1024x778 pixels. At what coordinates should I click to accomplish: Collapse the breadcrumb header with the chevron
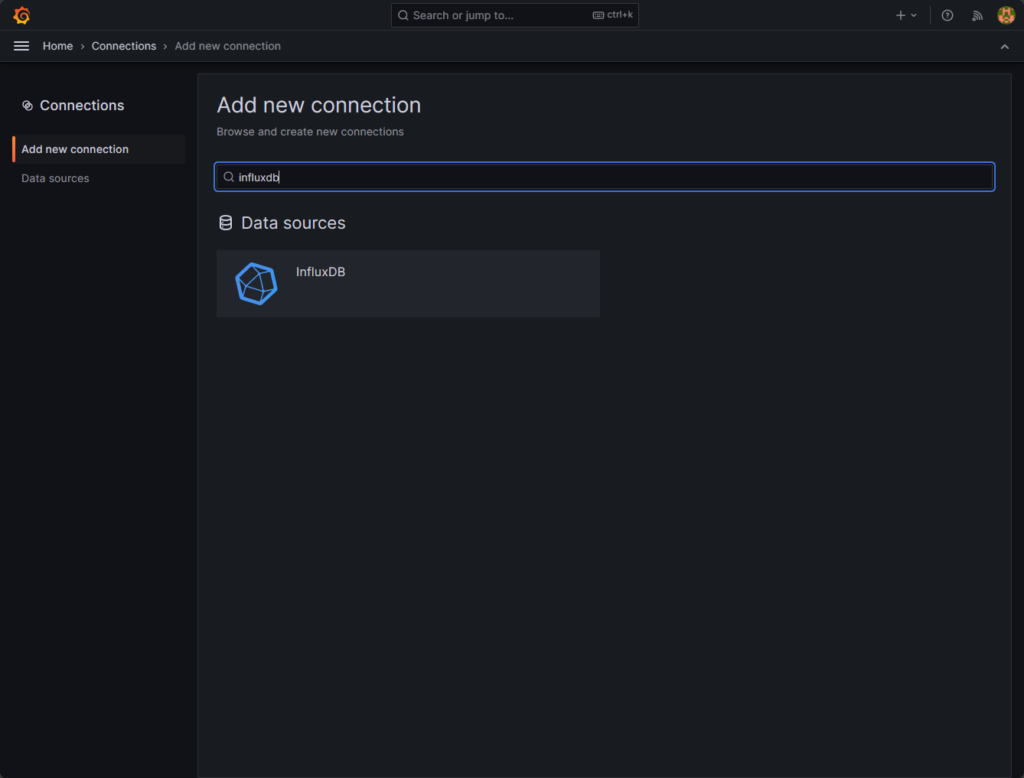[1004, 46]
